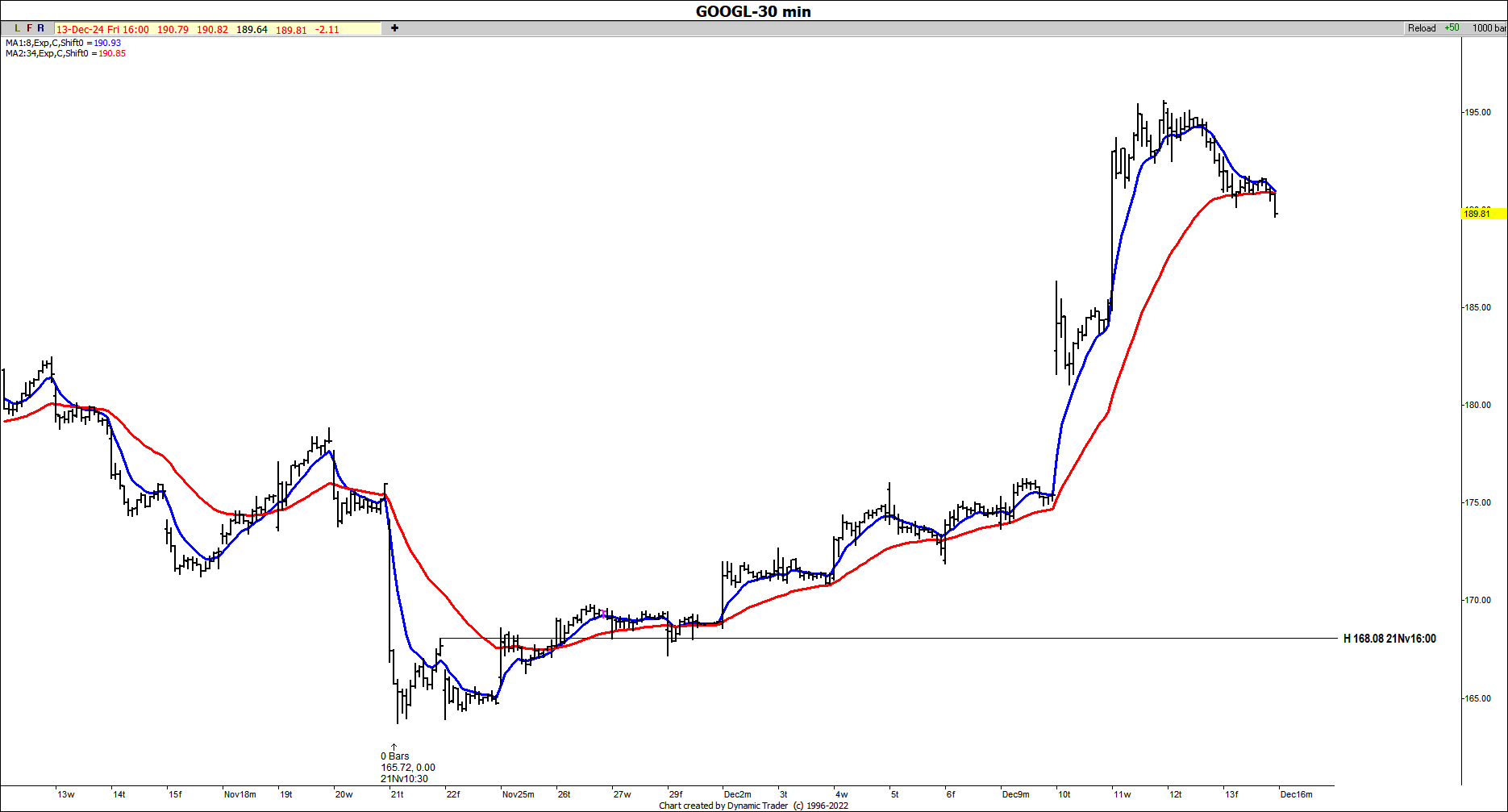Screen dimensions: 1508x812
Task: Click the Dec9m date axis label
Action: pyautogui.click(x=1015, y=794)
